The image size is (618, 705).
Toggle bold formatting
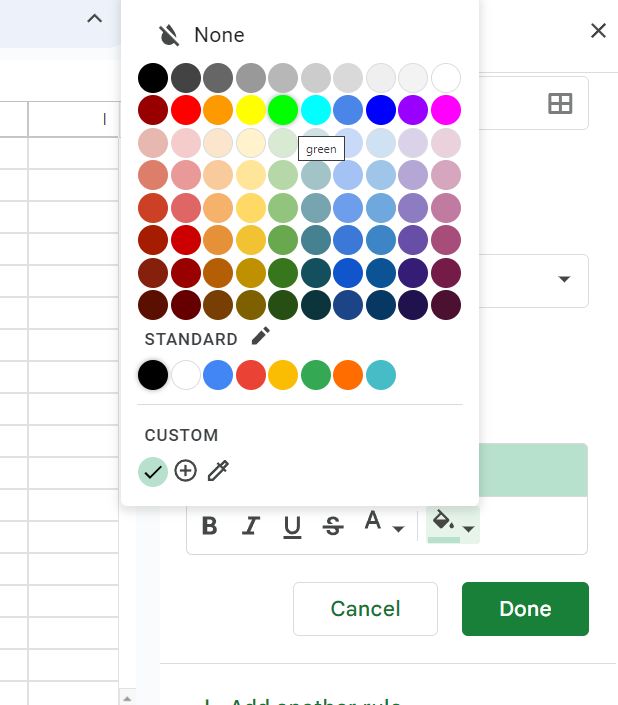[x=209, y=525]
